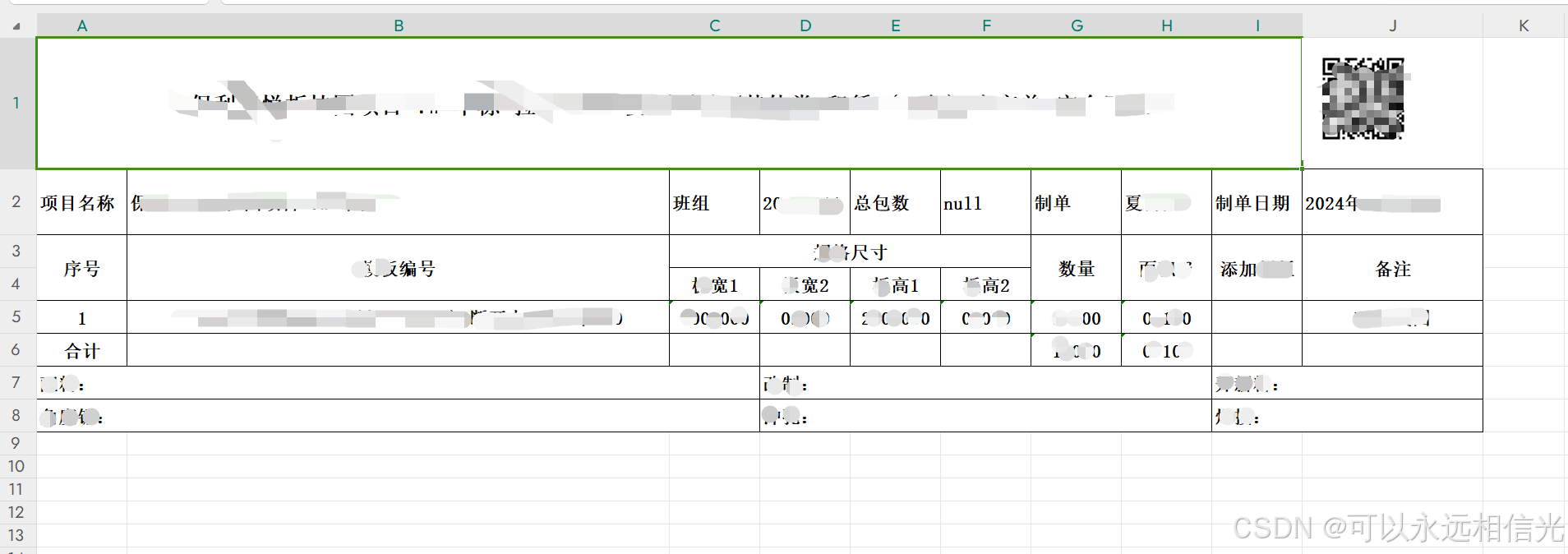Viewport: 1568px width, 554px height.
Task: Click the 数量 header cell
Action: (x=1077, y=268)
